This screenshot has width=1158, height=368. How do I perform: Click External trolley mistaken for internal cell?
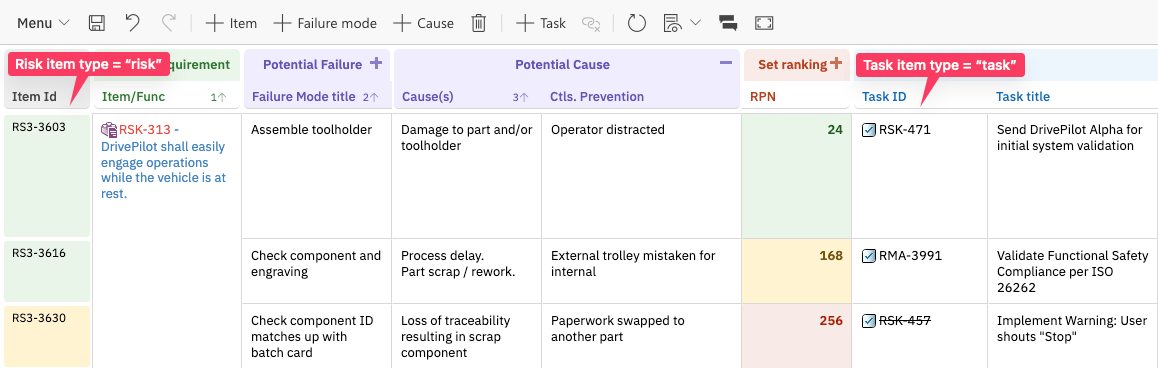point(641,271)
